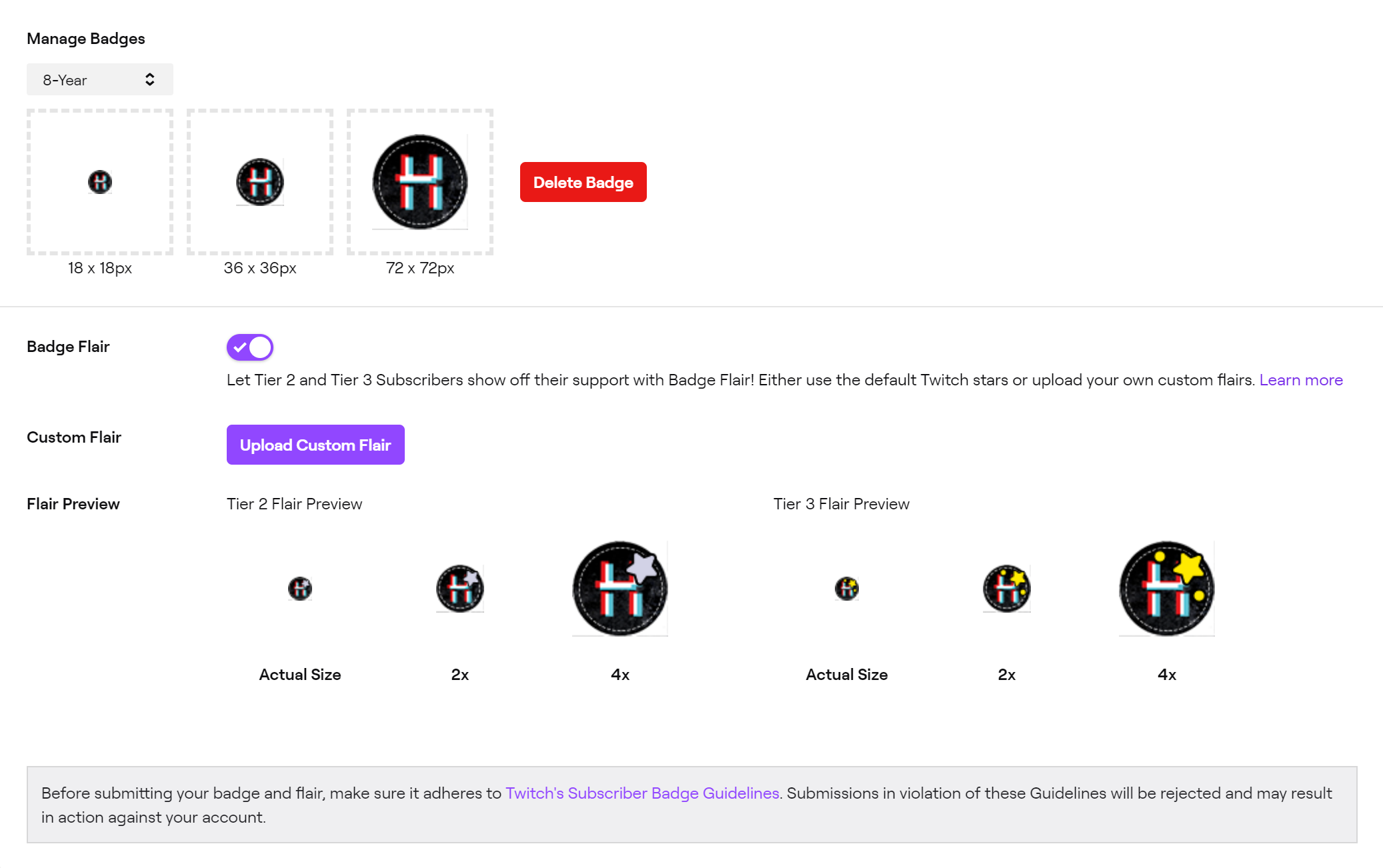Click Upload Custom Flair button
The image size is (1383, 868).
pyautogui.click(x=315, y=445)
